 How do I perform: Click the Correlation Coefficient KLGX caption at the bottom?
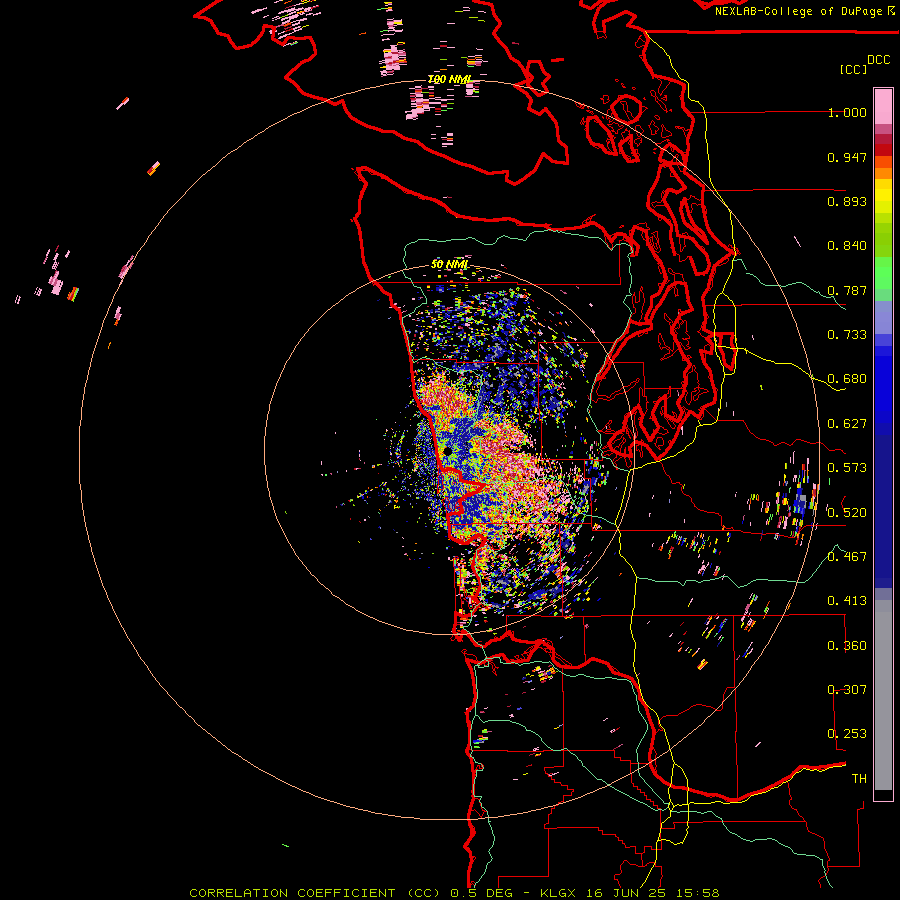454,893
